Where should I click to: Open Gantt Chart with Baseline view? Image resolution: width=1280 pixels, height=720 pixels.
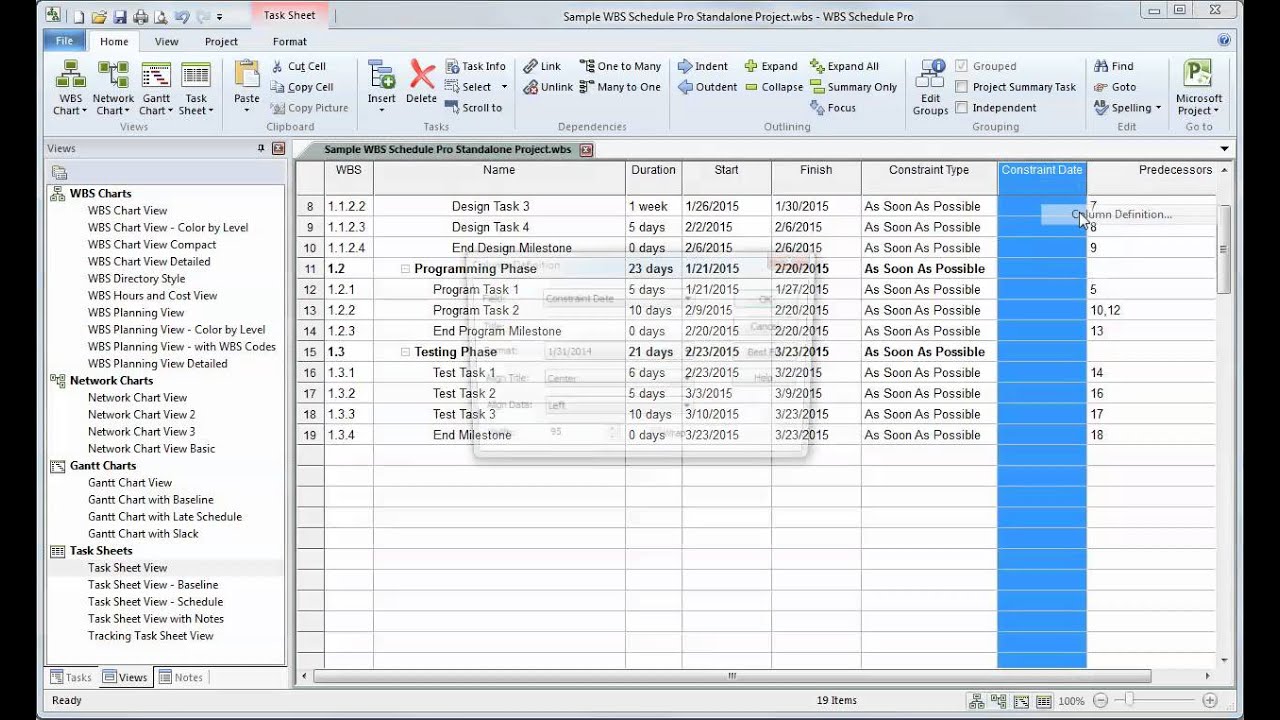pos(151,500)
